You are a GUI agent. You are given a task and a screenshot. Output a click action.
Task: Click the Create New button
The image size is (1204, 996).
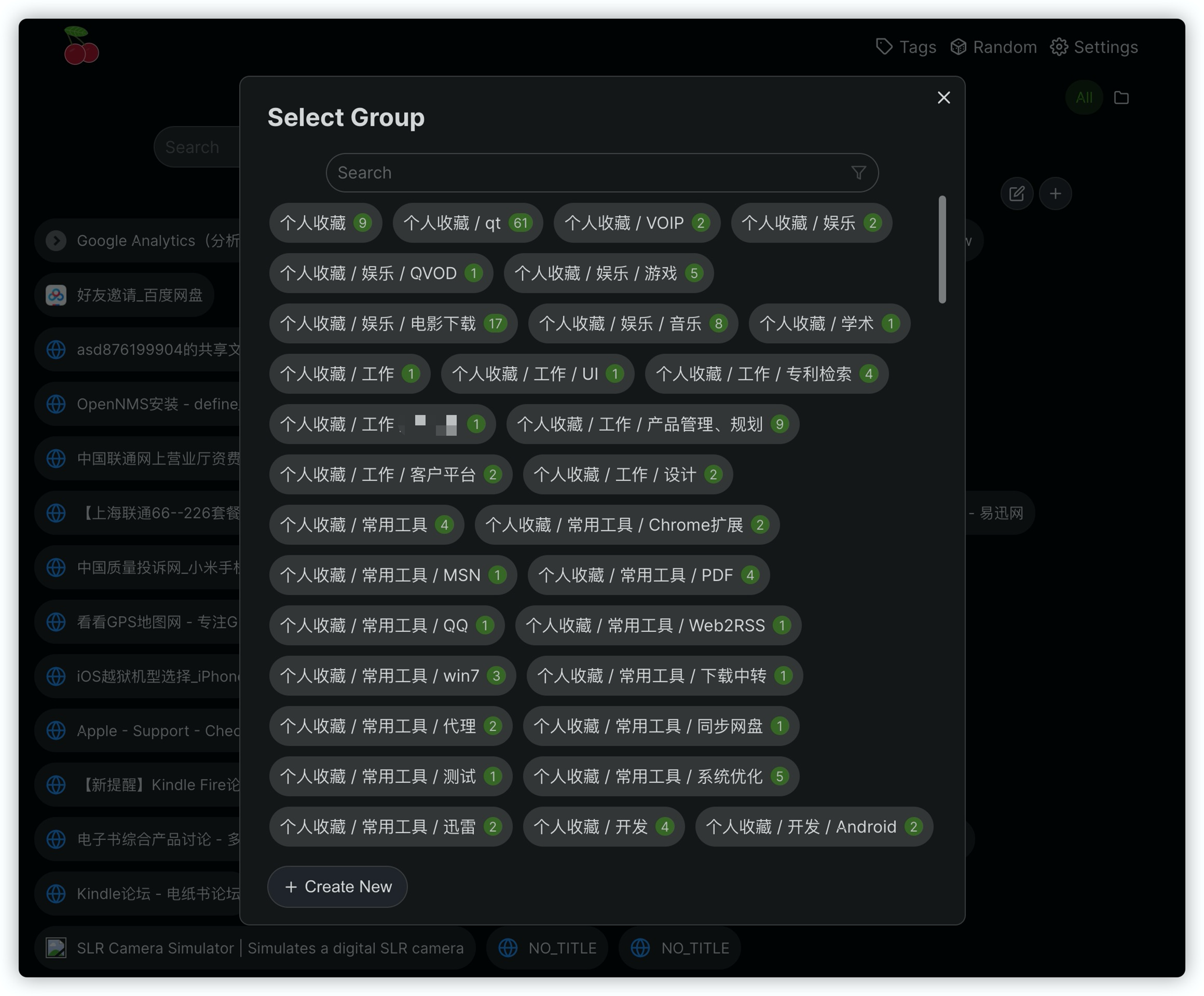(x=337, y=886)
